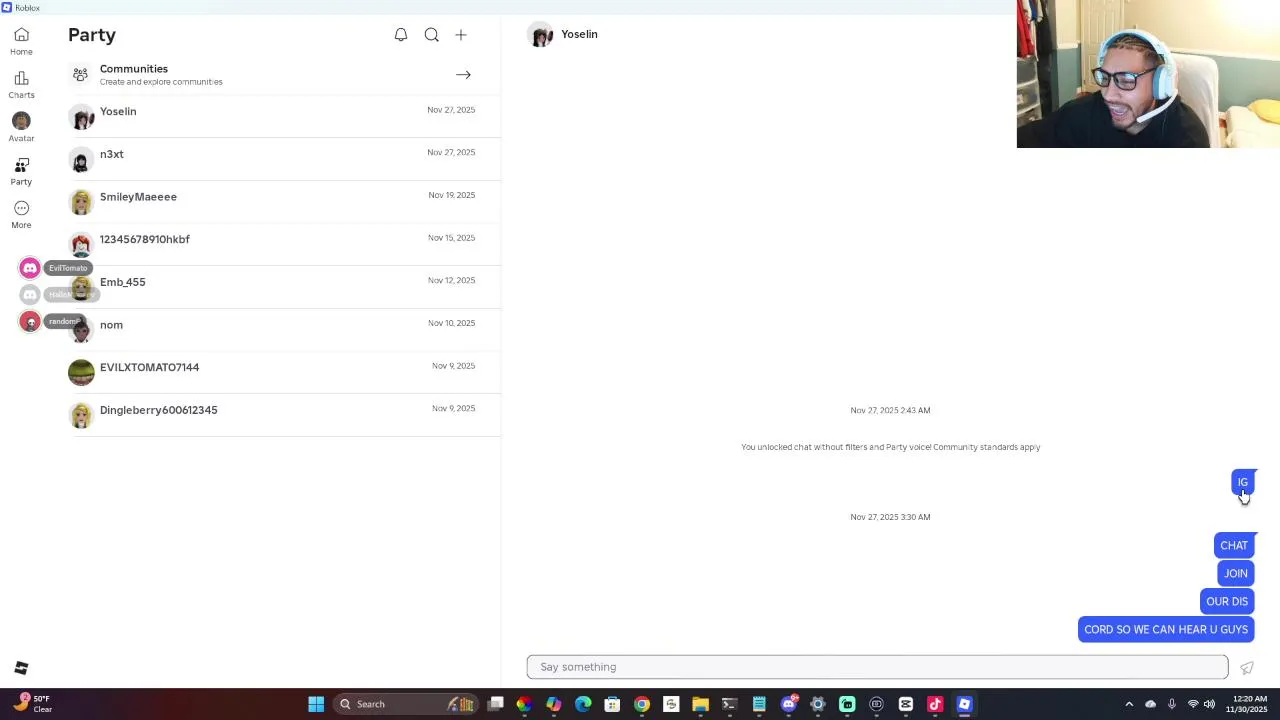Open terminal app from taskbar
The image size is (1280, 720).
[729, 704]
